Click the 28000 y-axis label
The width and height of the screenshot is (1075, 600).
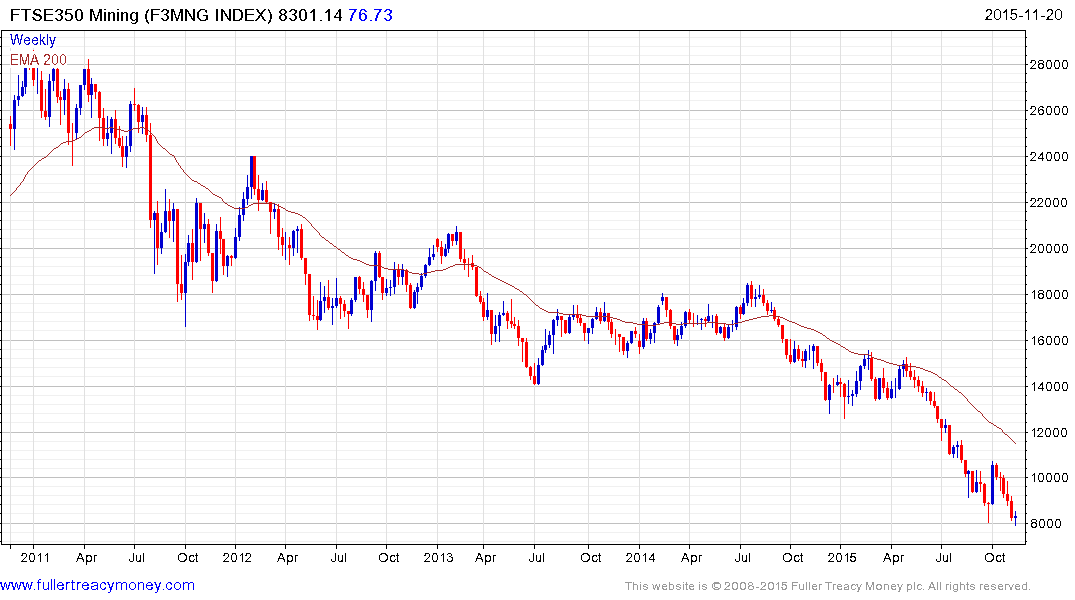point(1048,64)
